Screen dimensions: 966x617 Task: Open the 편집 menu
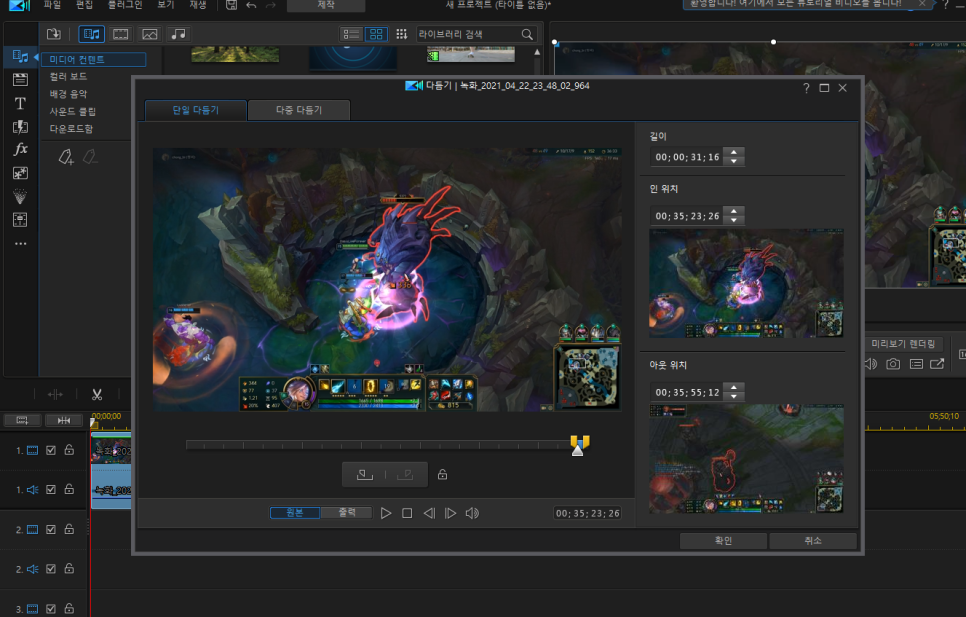pos(84,5)
